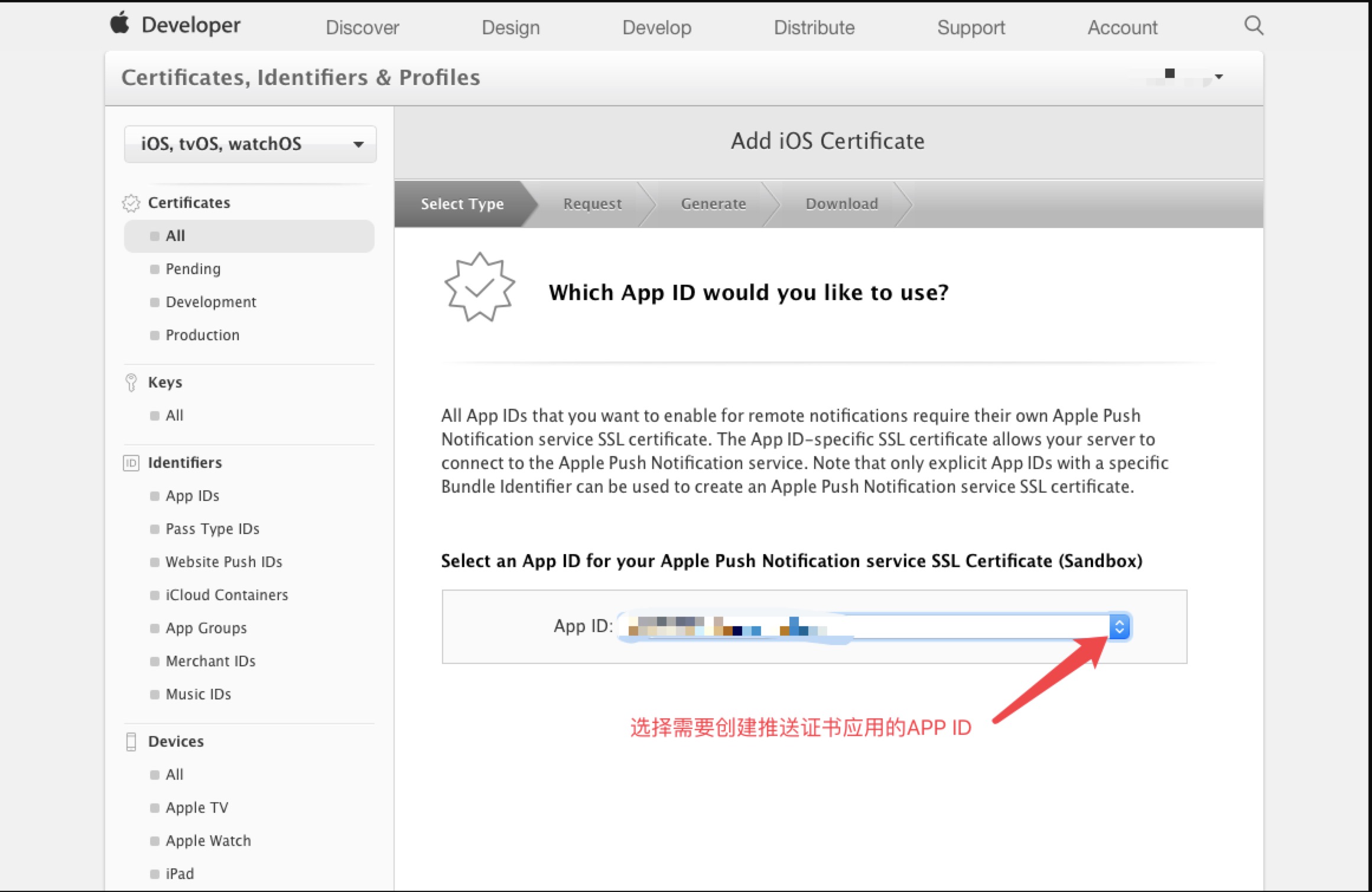Viewport: 1372px width, 892px height.
Task: Select the Download step
Action: coord(842,204)
